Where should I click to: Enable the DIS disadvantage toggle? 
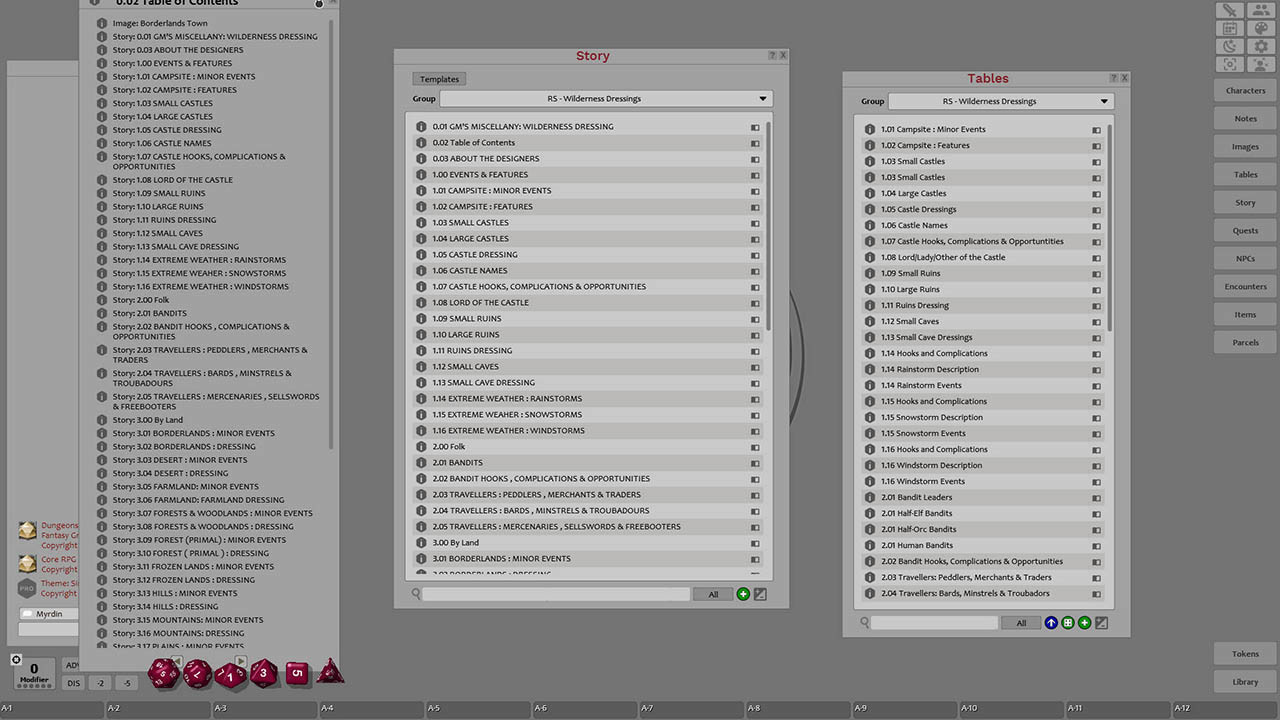[x=74, y=683]
